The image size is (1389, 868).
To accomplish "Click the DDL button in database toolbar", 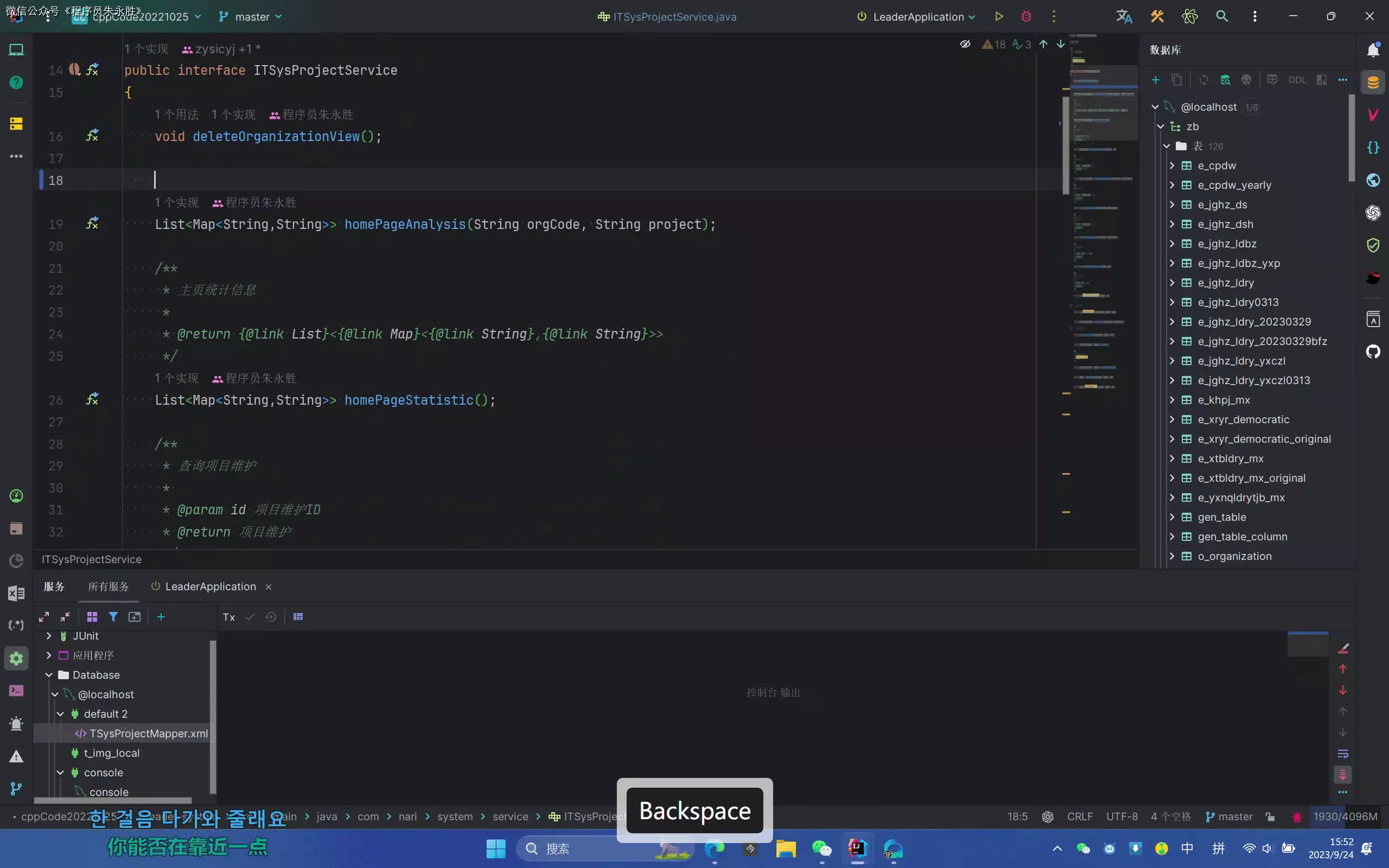I will pyautogui.click(x=1297, y=80).
